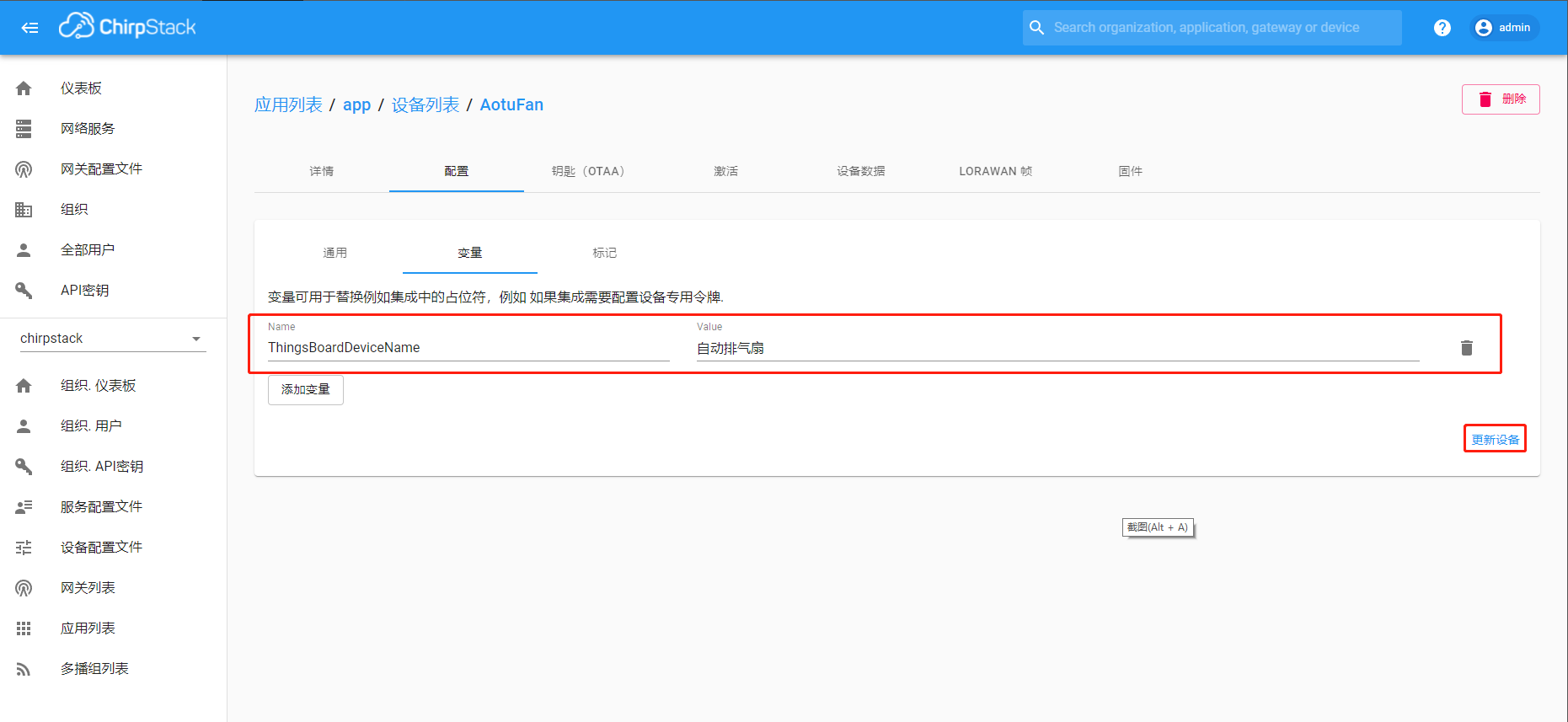Switch to the LORAWAN 帧 tab
Viewport: 1568px width, 722px height.
(x=996, y=171)
